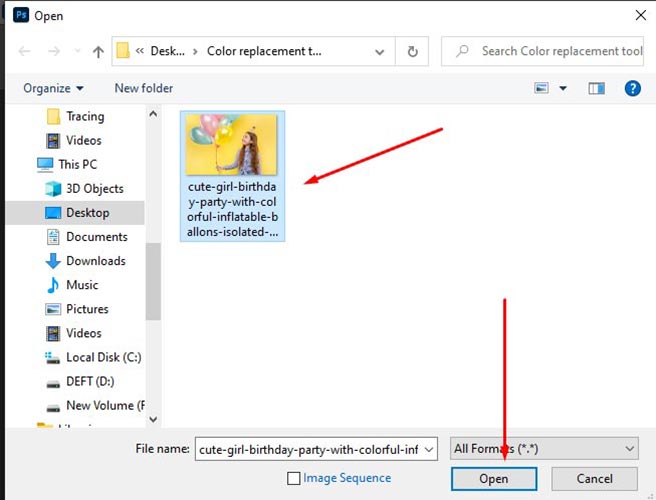The width and height of the screenshot is (656, 500).
Task: Focus the Search Color replacement tool field
Action: tap(542, 51)
